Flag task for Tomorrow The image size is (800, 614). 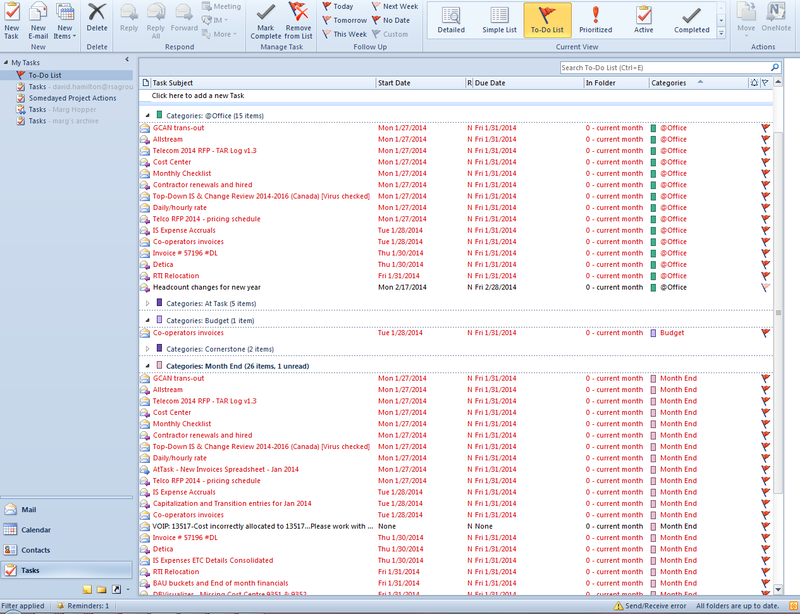click(344, 20)
